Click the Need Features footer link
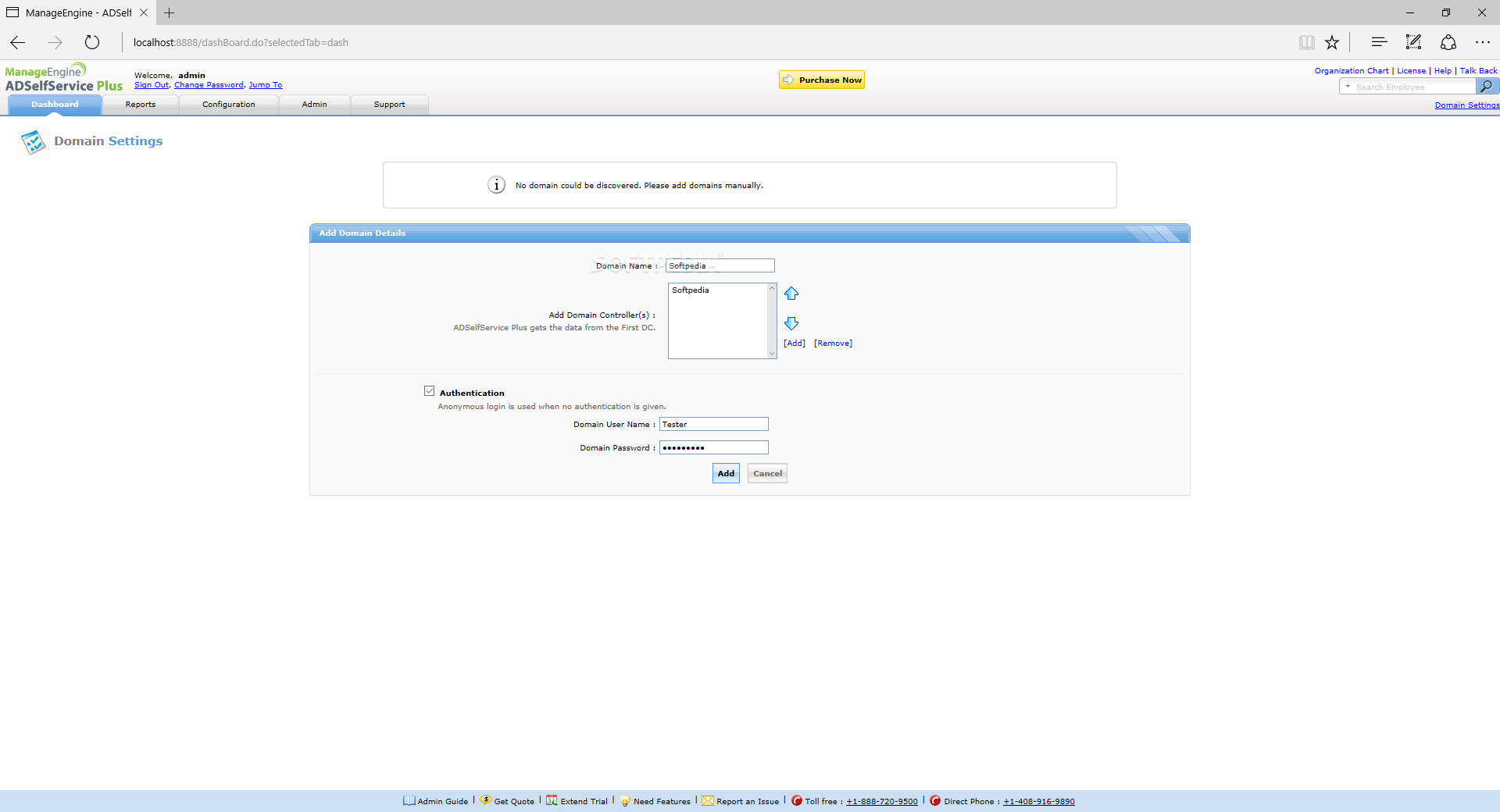Viewport: 1500px width, 812px height. click(662, 802)
